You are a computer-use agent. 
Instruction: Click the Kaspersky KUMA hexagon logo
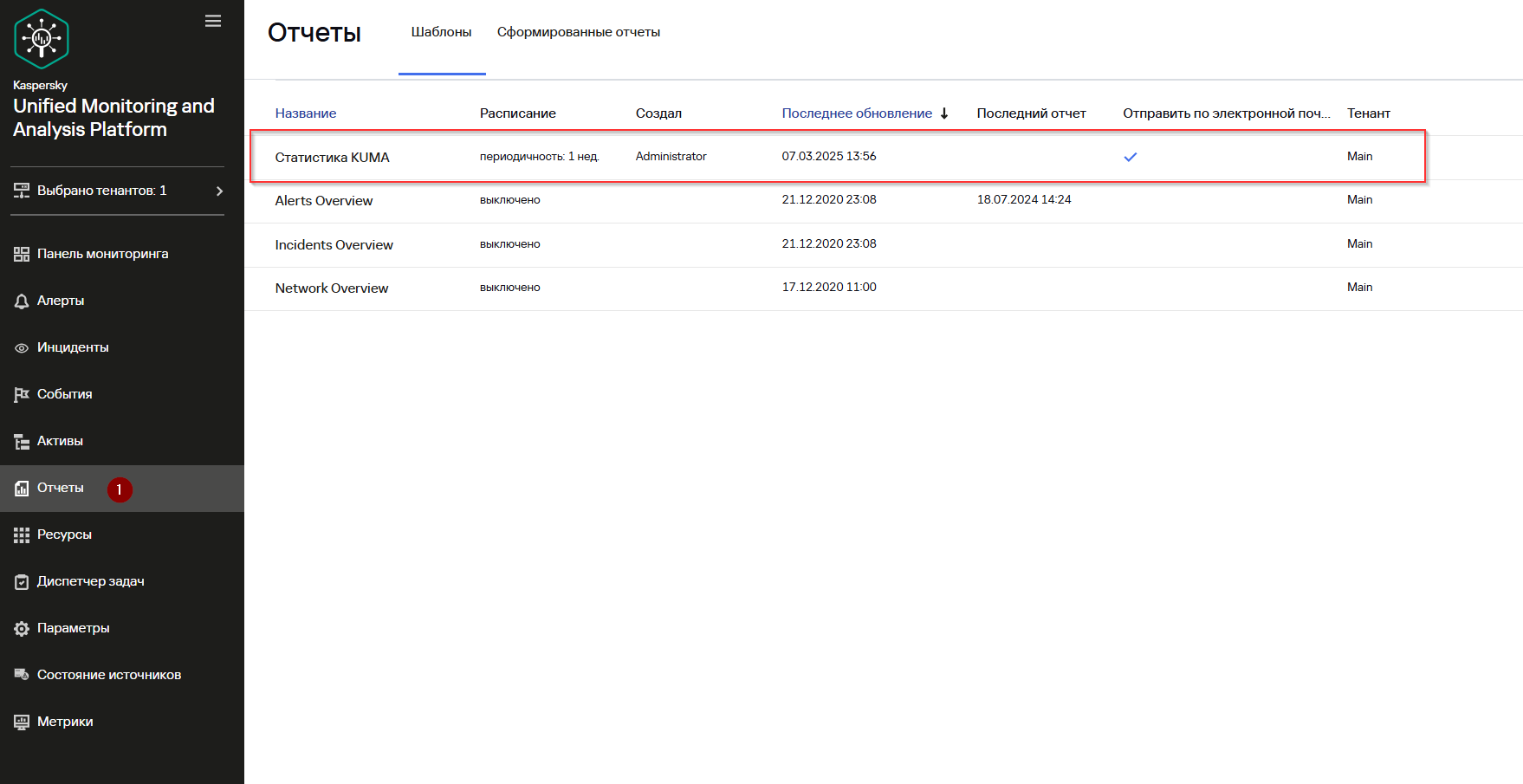[42, 39]
